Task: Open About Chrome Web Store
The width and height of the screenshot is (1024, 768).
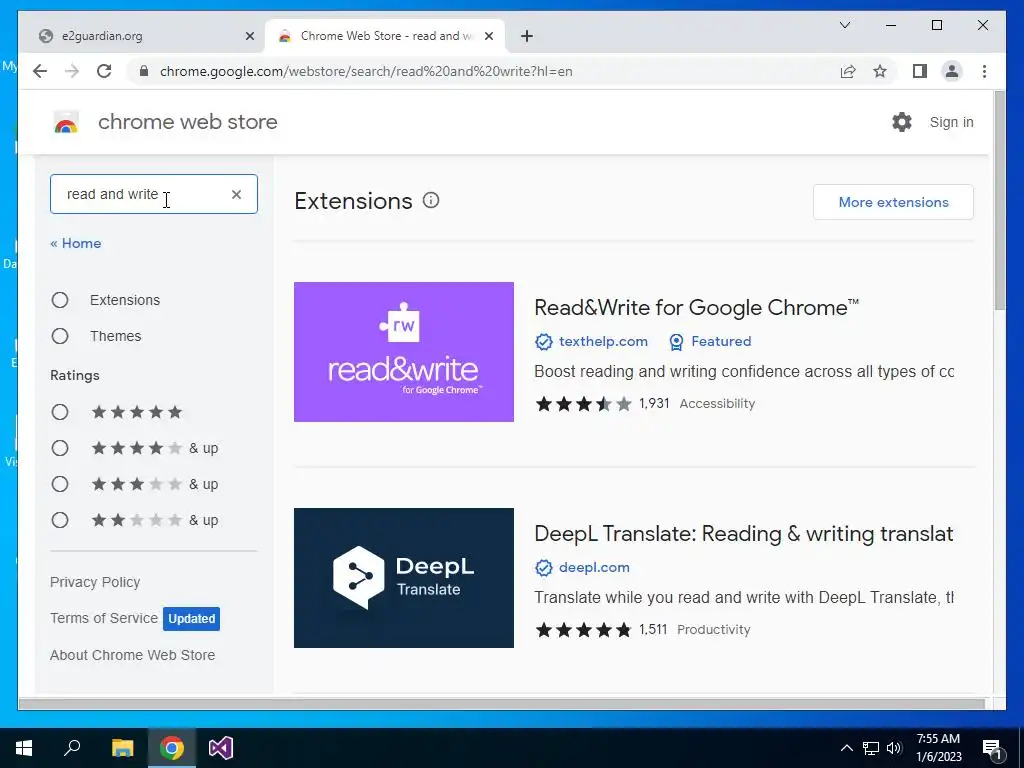Action: click(133, 655)
